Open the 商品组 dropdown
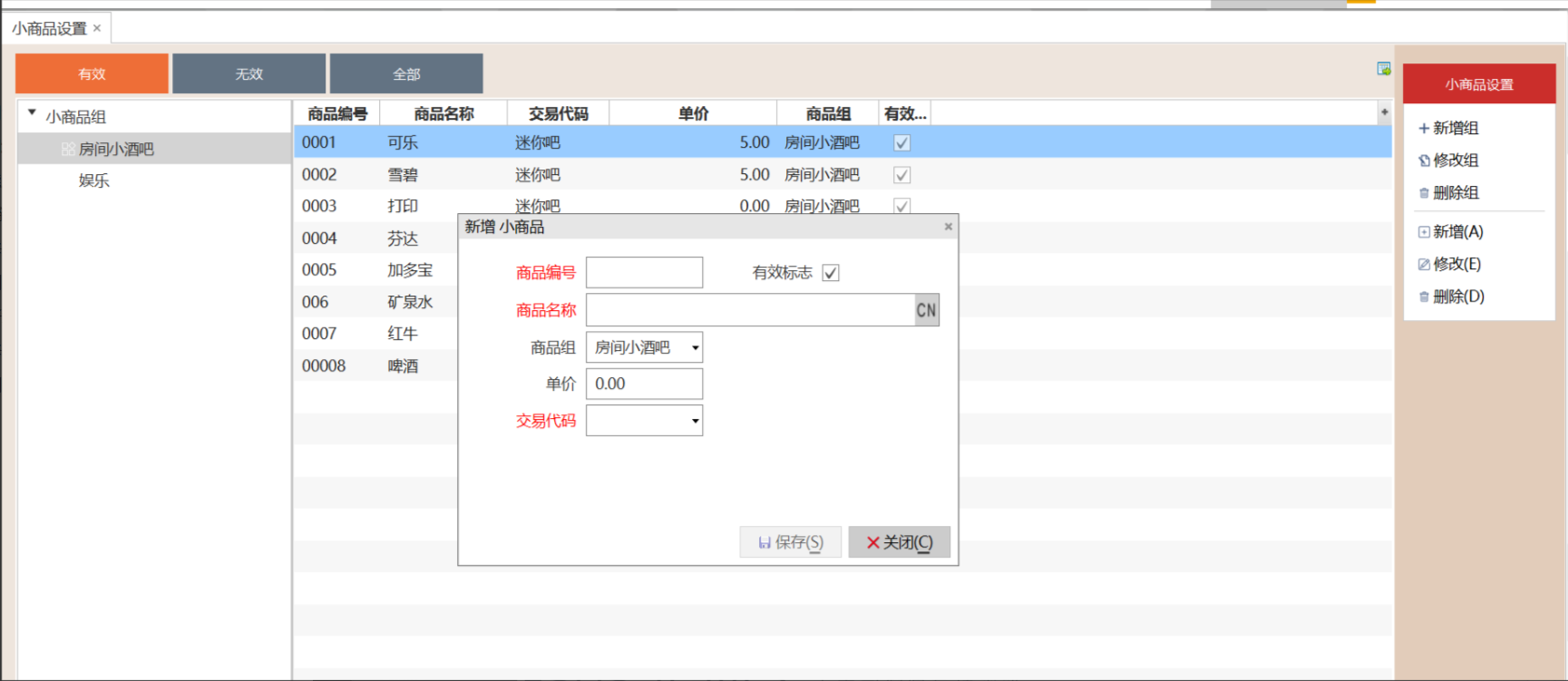The width and height of the screenshot is (1568, 681). tap(695, 347)
